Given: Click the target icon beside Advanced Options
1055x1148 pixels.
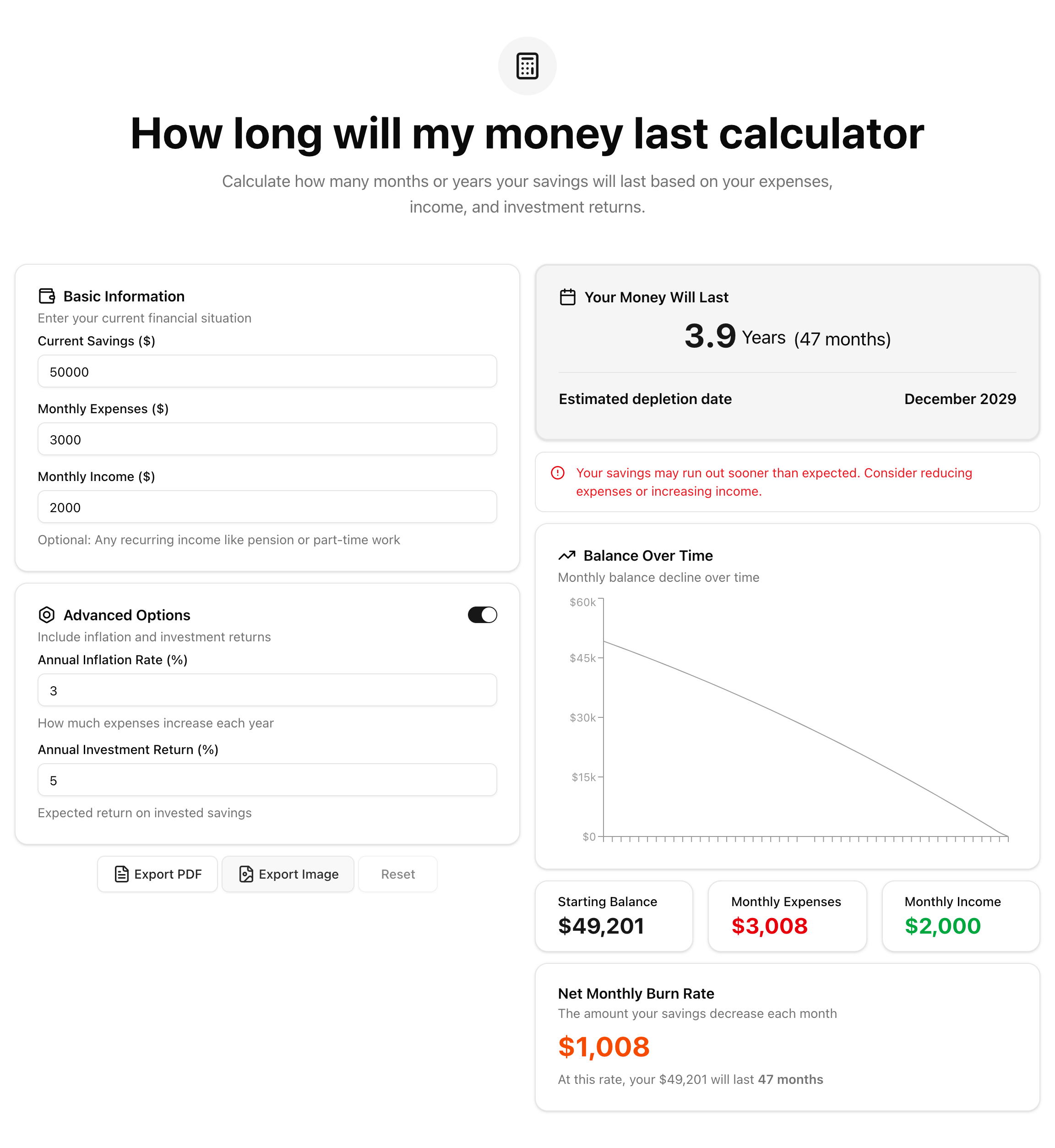Looking at the screenshot, I should click(x=46, y=615).
